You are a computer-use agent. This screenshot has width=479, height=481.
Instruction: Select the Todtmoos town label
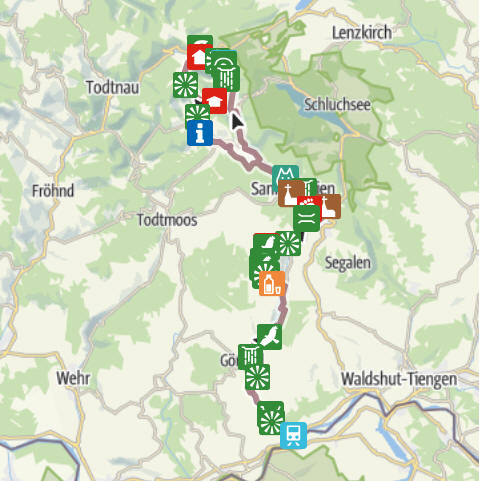[x=167, y=220]
